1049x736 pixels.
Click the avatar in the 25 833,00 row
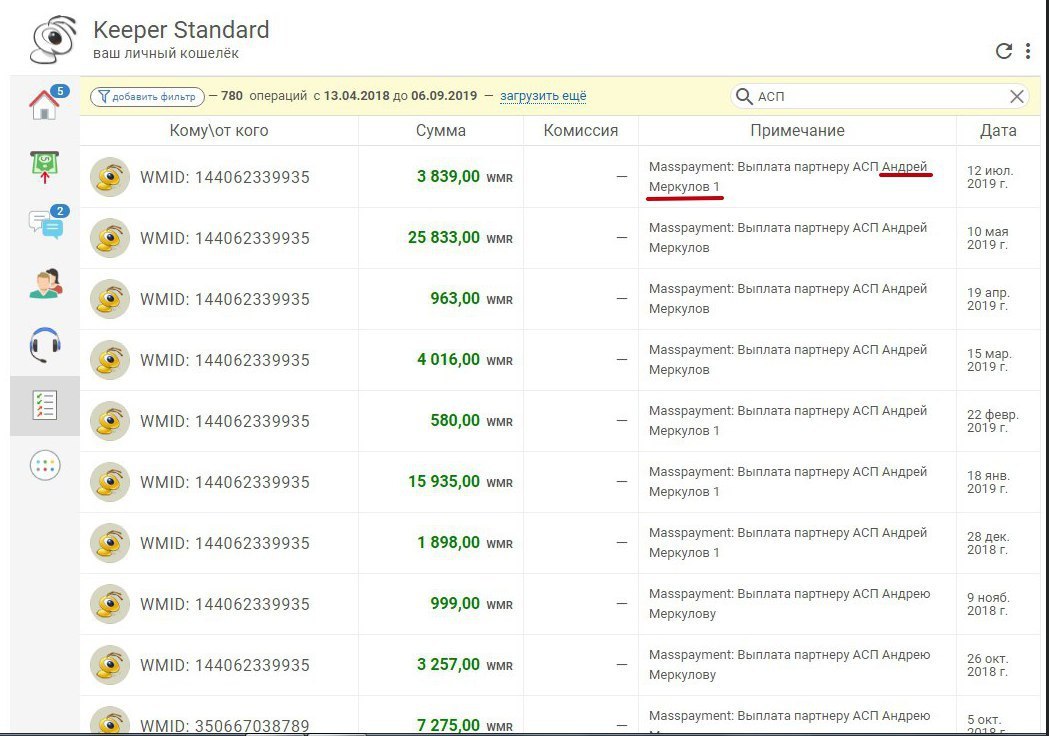click(110, 238)
